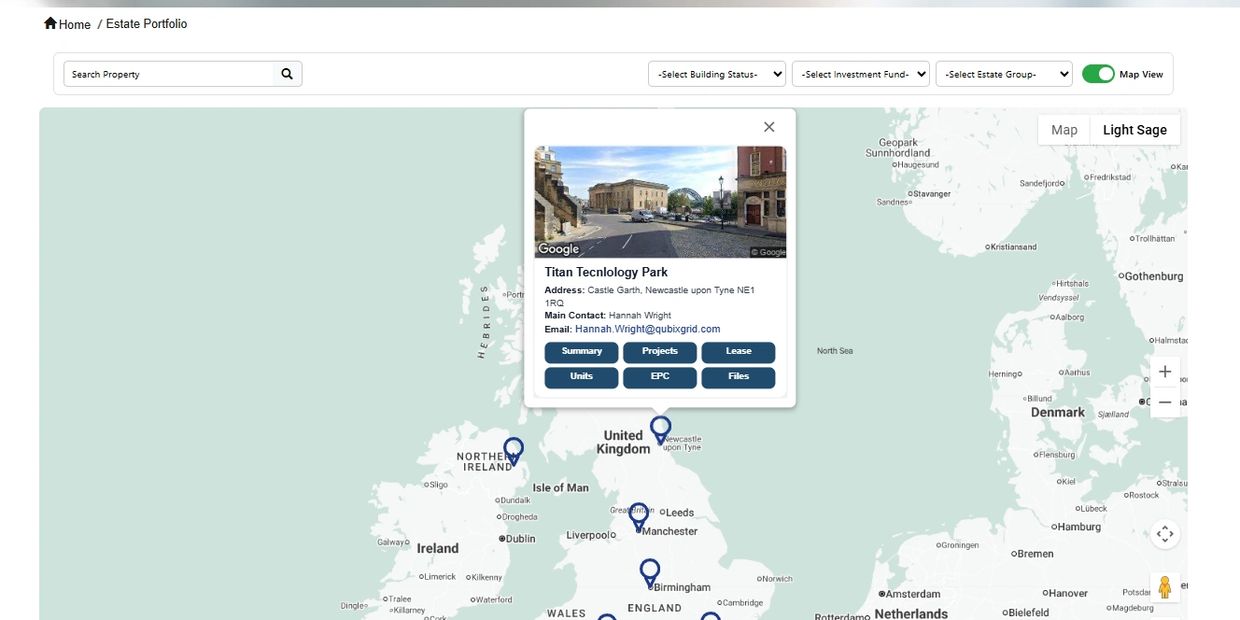Select the map pin above Birmingham
This screenshot has width=1240, height=620.
(650, 571)
